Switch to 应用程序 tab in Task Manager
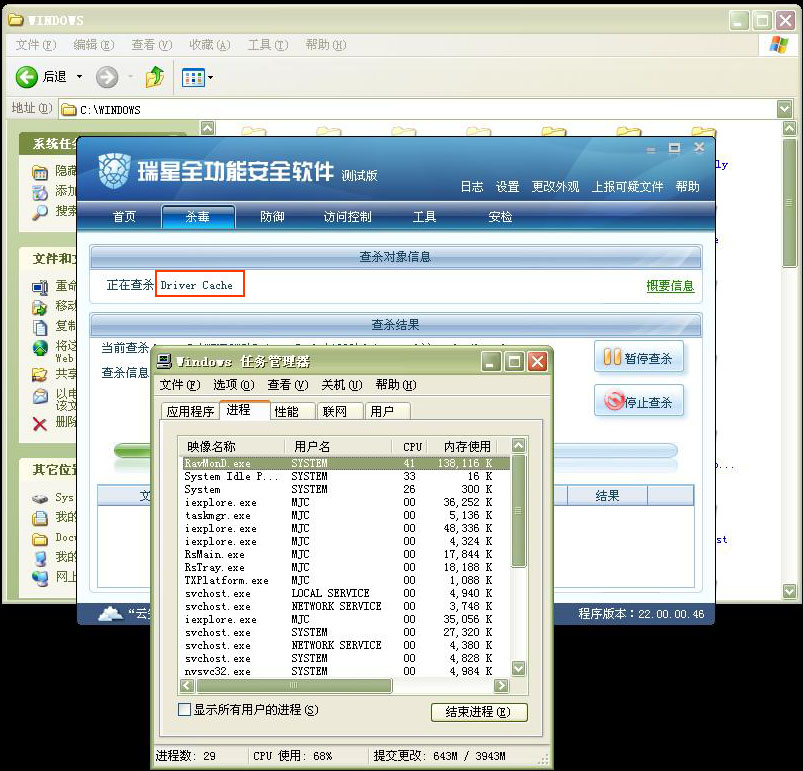The height and width of the screenshot is (771, 803). (190, 412)
